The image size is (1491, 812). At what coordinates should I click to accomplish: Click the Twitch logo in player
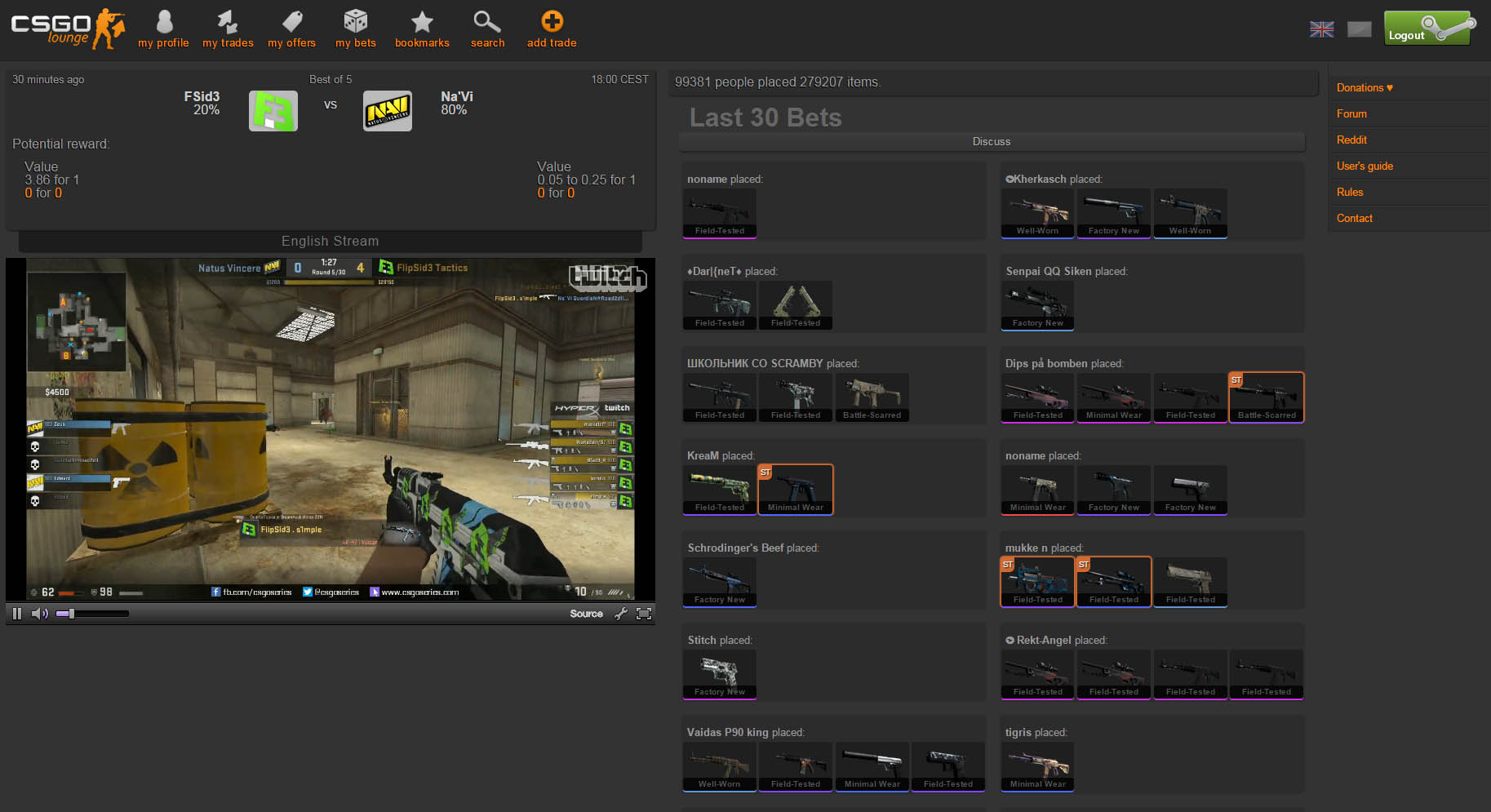[608, 278]
